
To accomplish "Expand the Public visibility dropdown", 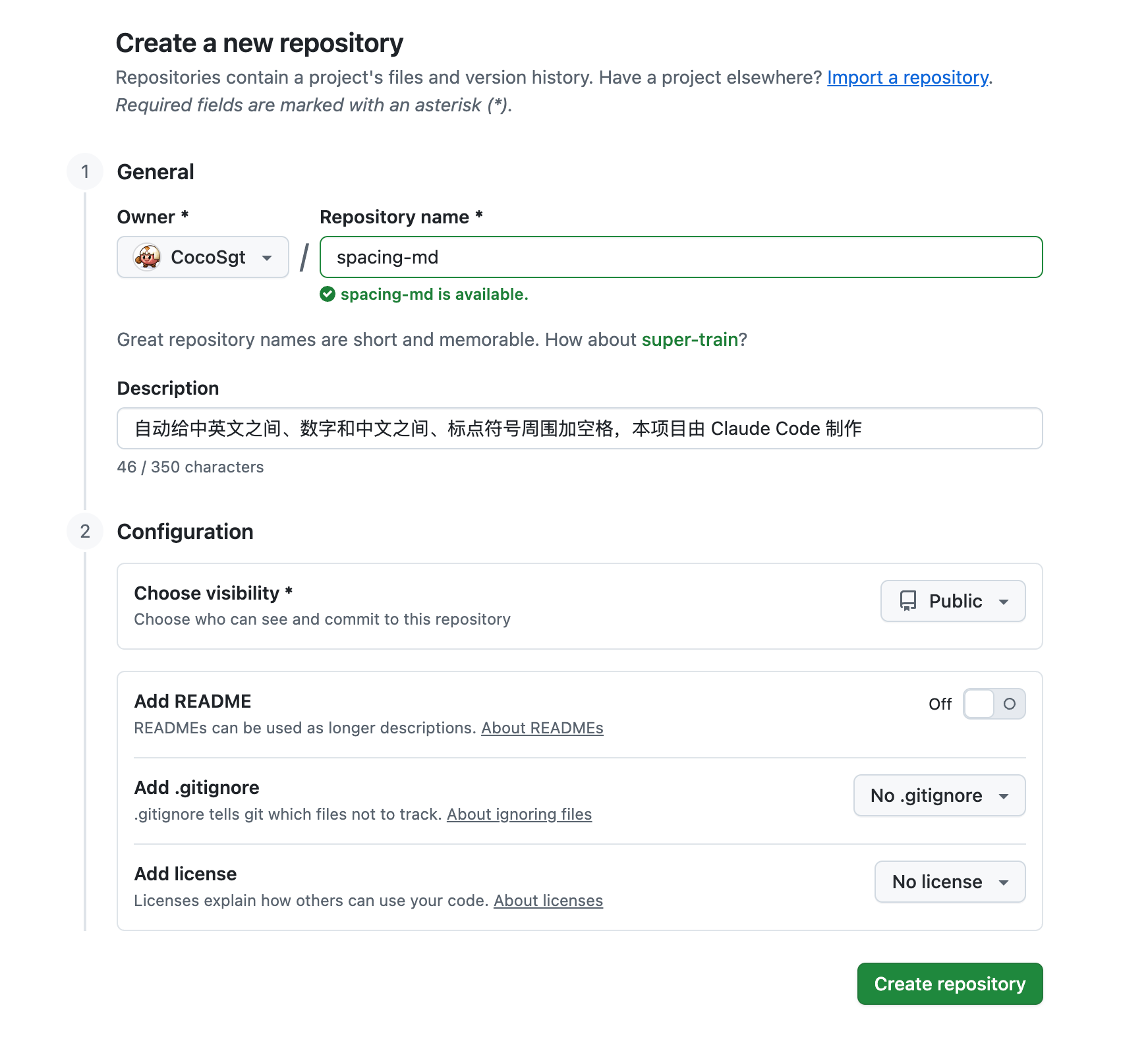I will coord(953,601).
